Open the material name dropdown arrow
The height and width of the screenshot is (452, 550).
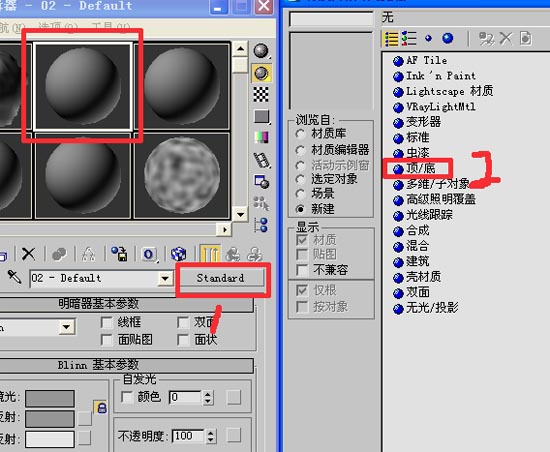pyautogui.click(x=165, y=279)
